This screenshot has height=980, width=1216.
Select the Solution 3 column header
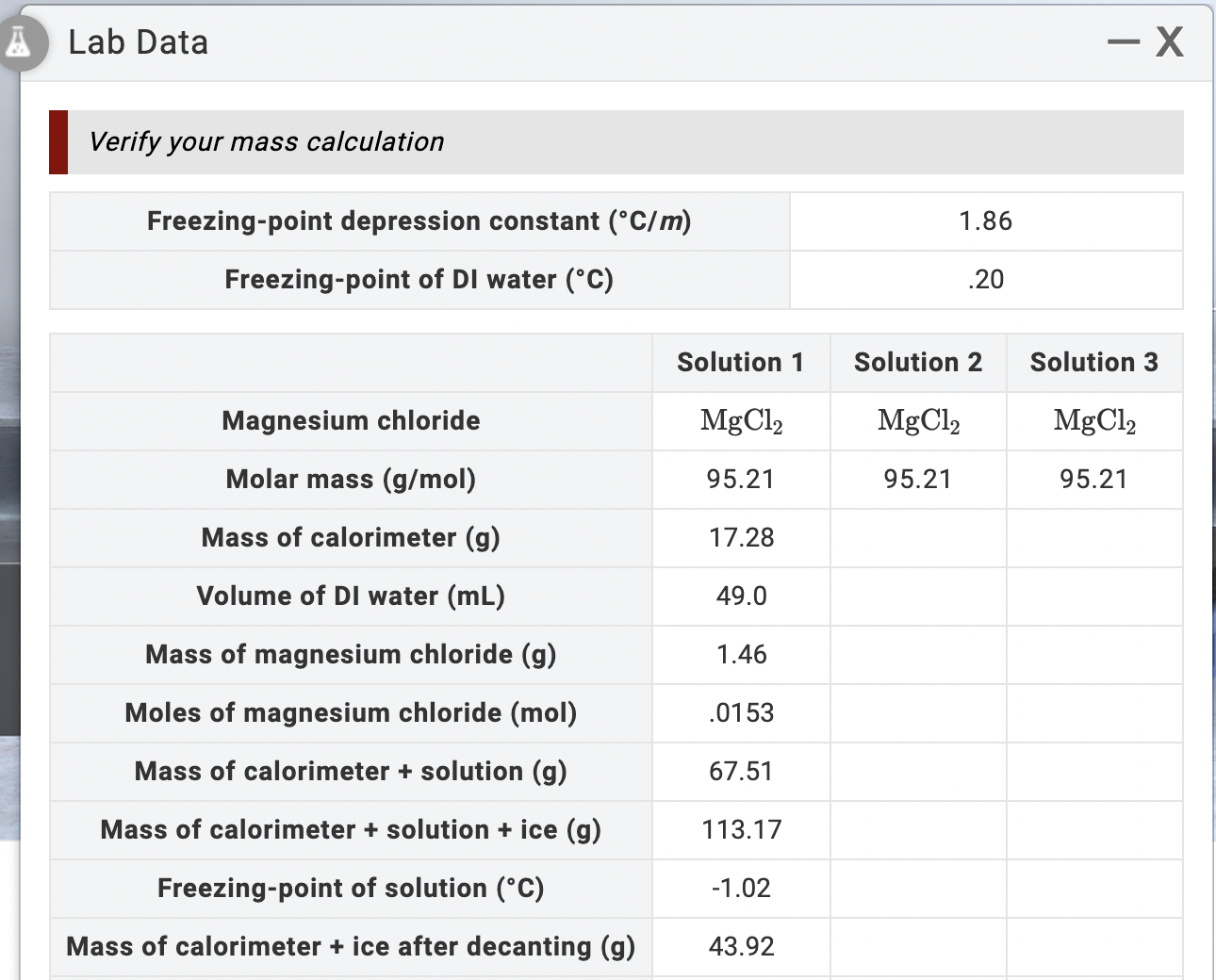pyautogui.click(x=1093, y=362)
